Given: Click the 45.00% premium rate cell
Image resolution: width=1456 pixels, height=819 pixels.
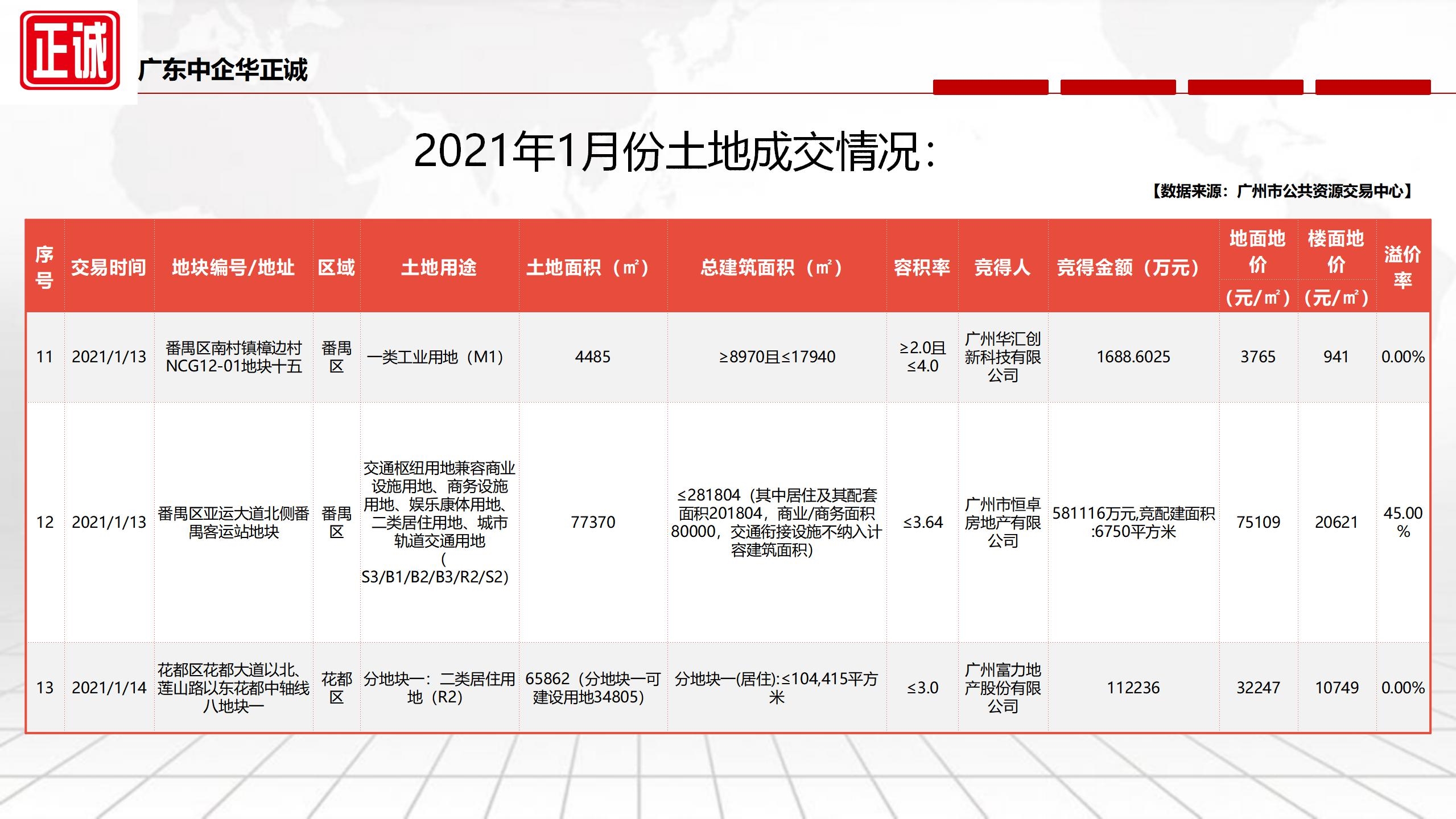Looking at the screenshot, I should (x=1403, y=522).
